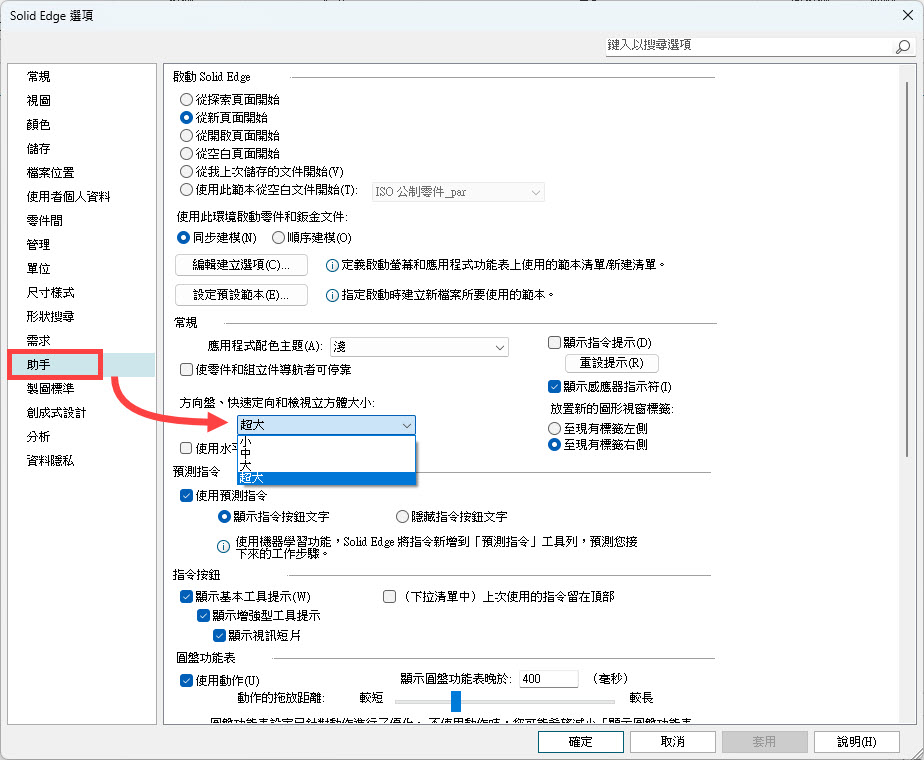Click the 鍵入以搜尋選項 search field
The image size is (924, 760).
tap(745, 46)
